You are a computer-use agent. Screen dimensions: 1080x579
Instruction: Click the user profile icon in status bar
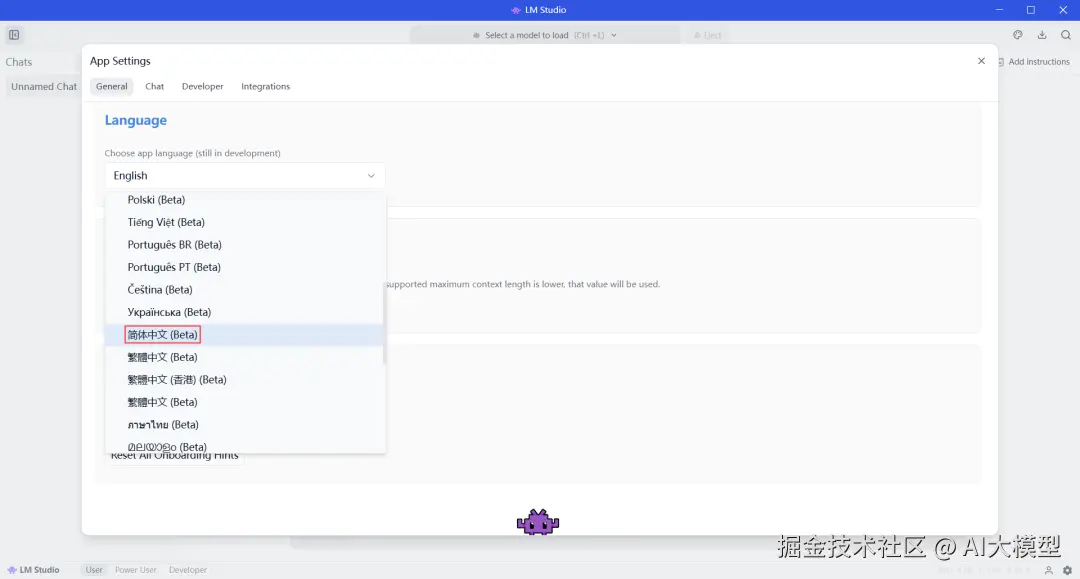[1048, 570]
